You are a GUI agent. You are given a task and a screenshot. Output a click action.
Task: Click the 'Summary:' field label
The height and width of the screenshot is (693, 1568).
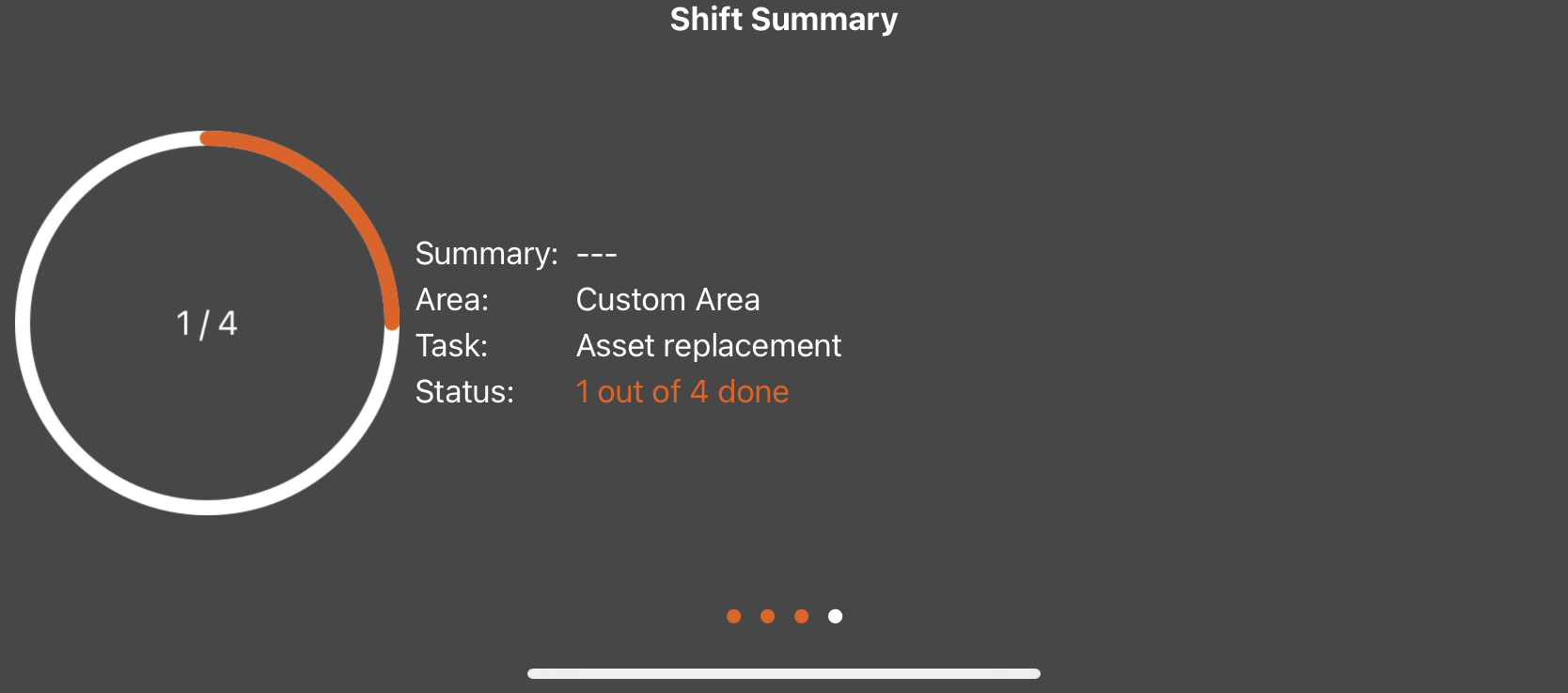tap(486, 254)
